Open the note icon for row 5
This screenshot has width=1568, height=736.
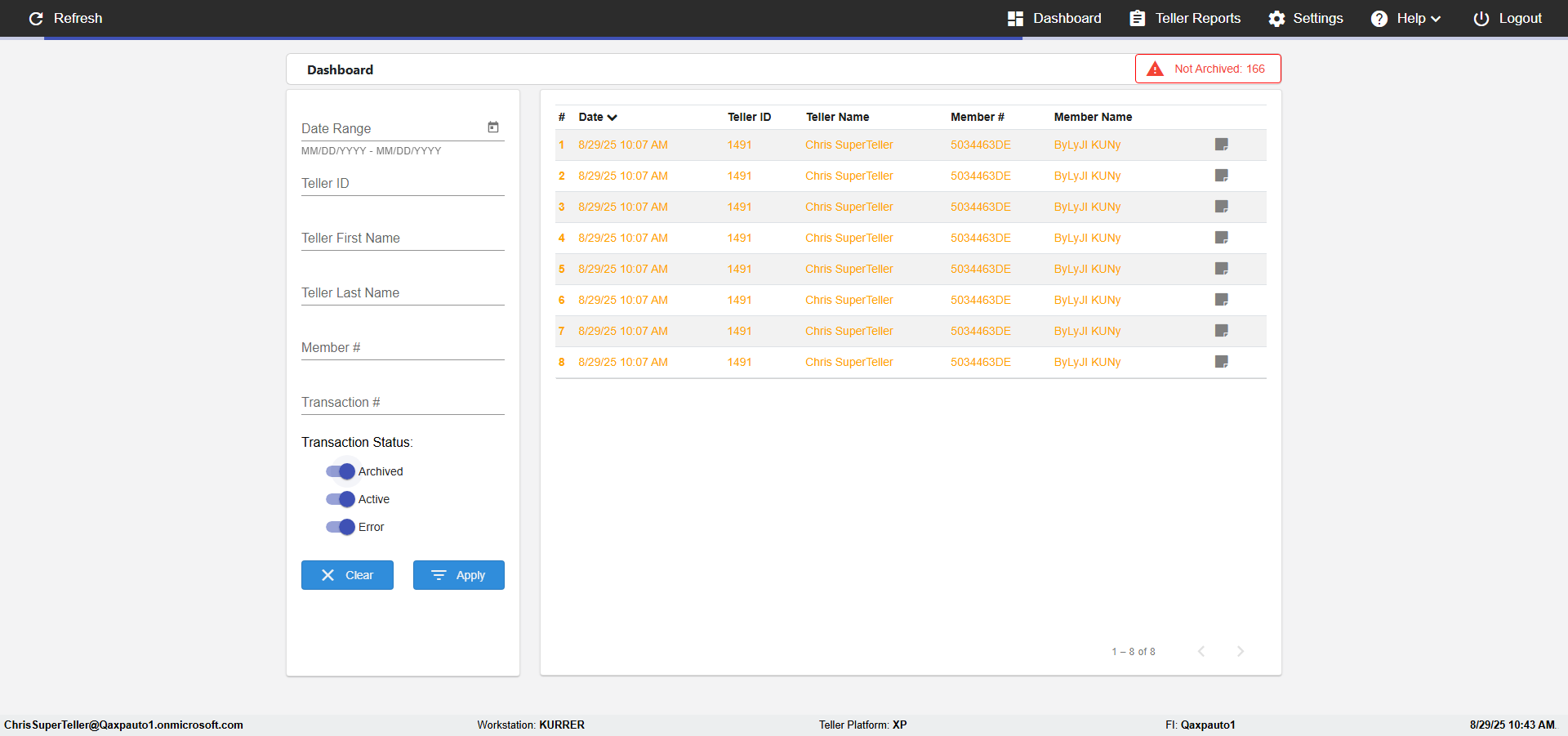(x=1222, y=269)
